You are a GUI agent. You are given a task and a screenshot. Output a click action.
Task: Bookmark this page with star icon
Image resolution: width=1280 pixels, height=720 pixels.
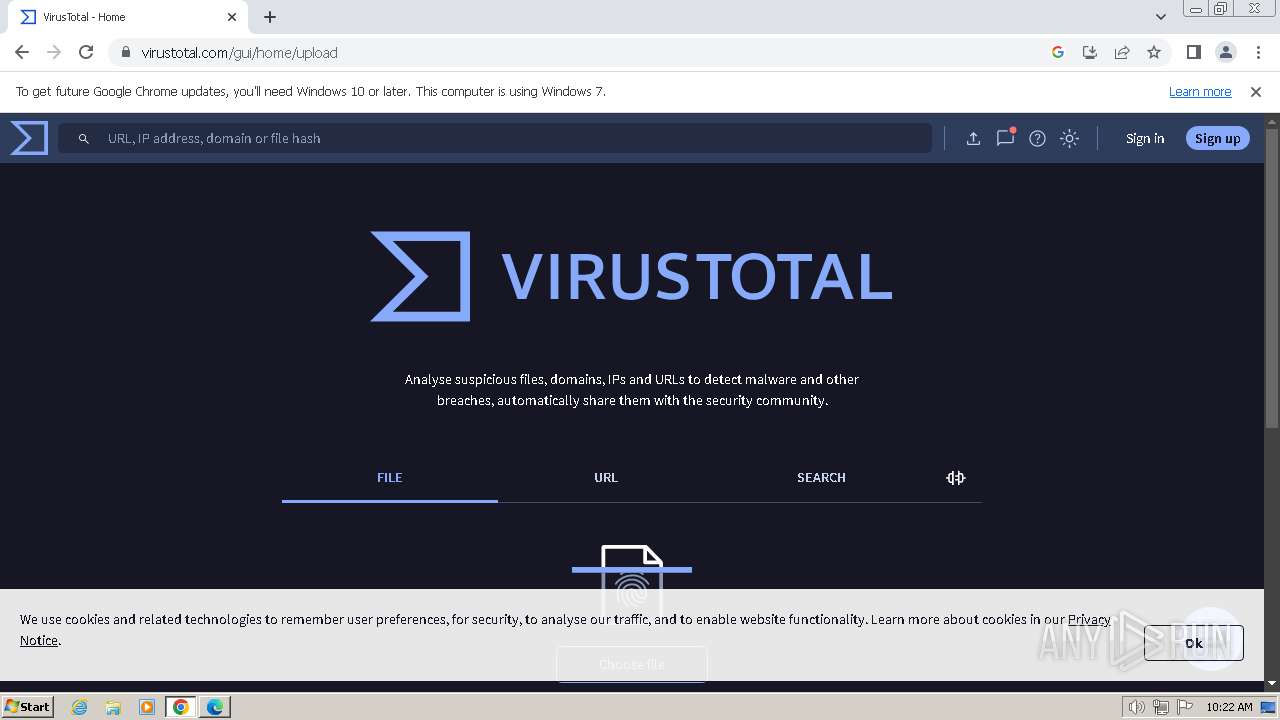pos(1154,52)
